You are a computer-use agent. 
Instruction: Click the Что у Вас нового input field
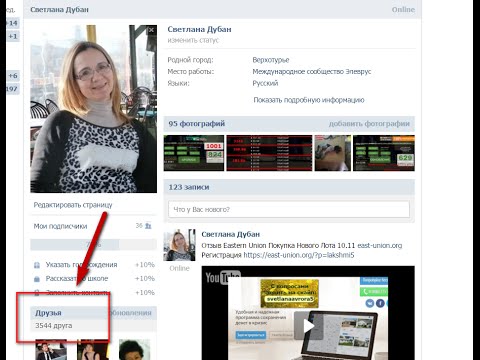[x=289, y=209]
